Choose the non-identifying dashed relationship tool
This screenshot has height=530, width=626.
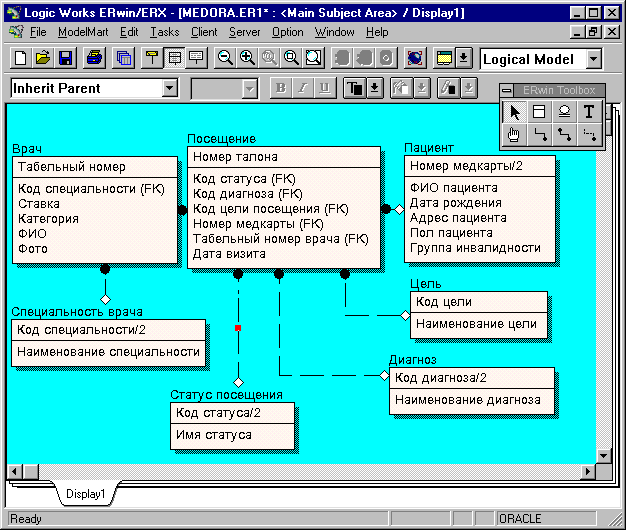[589, 134]
